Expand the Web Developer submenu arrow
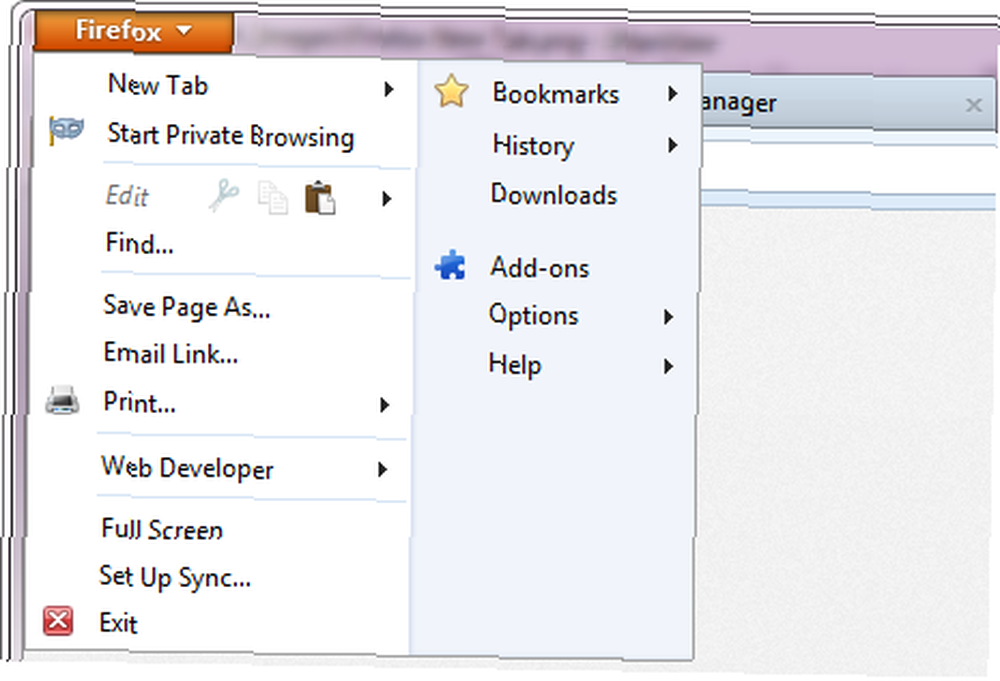Image resolution: width=1000 pixels, height=681 pixels. coord(382,470)
